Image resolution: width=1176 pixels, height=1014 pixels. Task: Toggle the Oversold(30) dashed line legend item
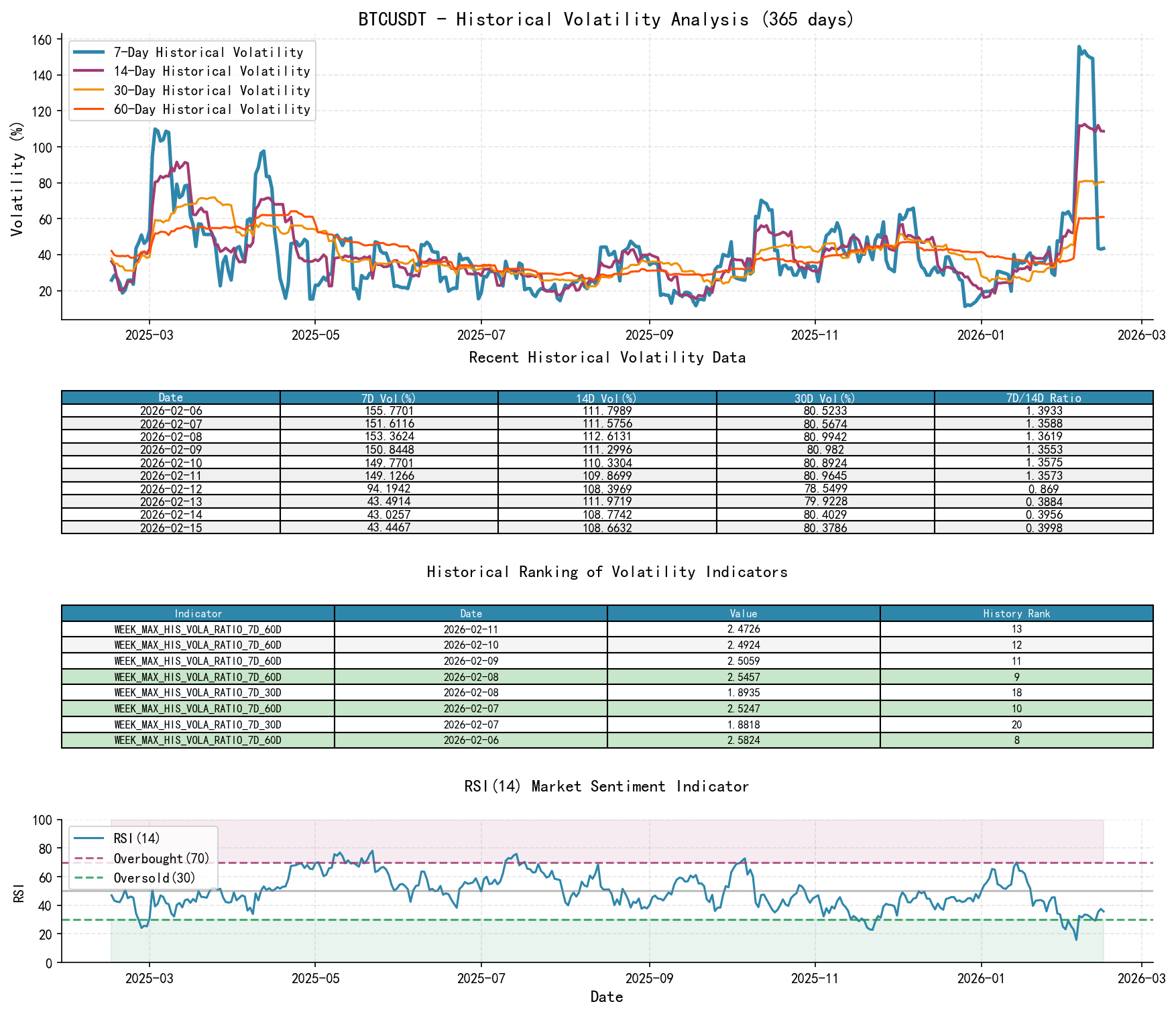(x=154, y=877)
